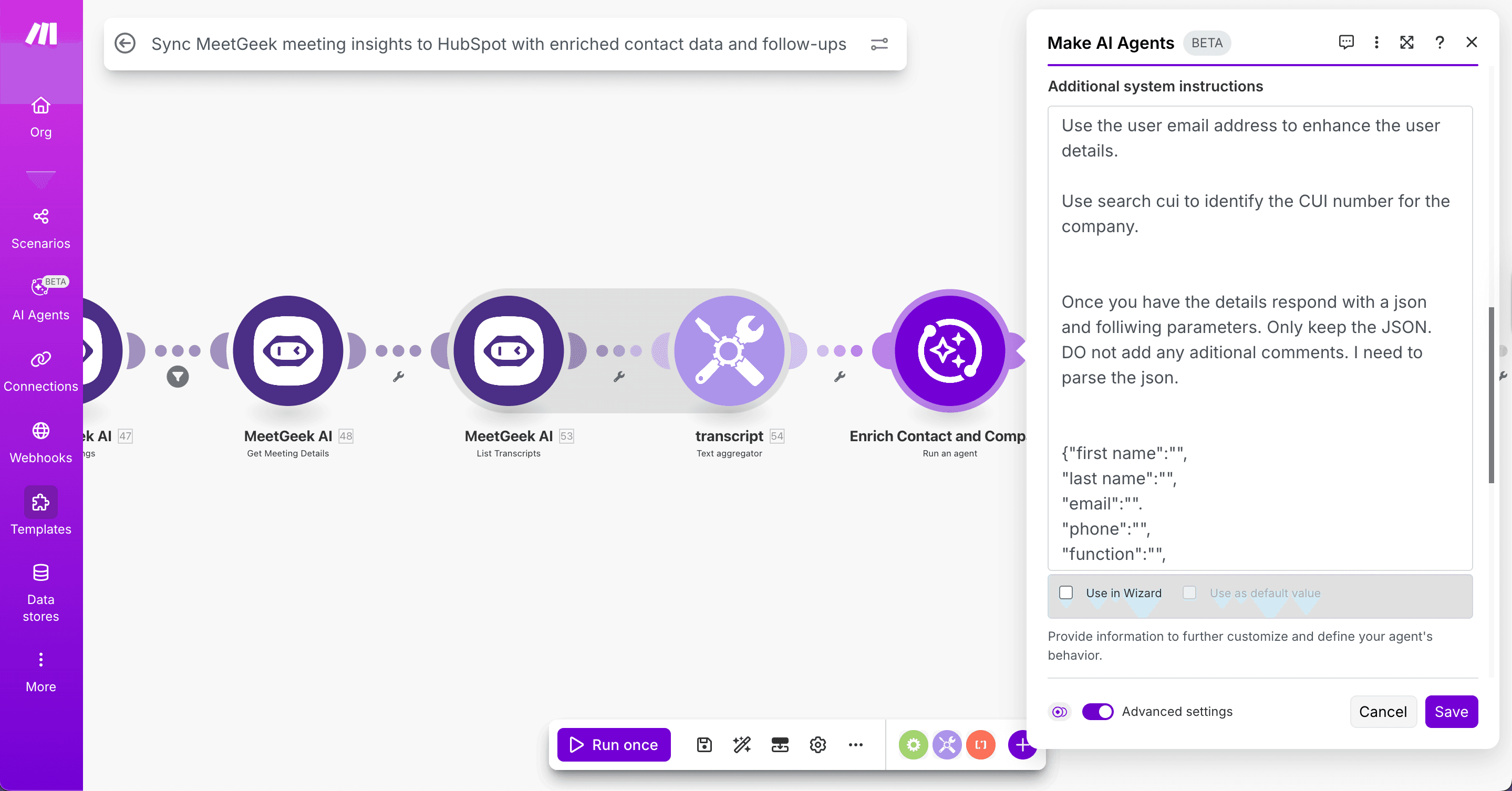Viewport: 1512px width, 791px height.
Task: Click inside Additional system instructions text area
Action: [x=1259, y=264]
